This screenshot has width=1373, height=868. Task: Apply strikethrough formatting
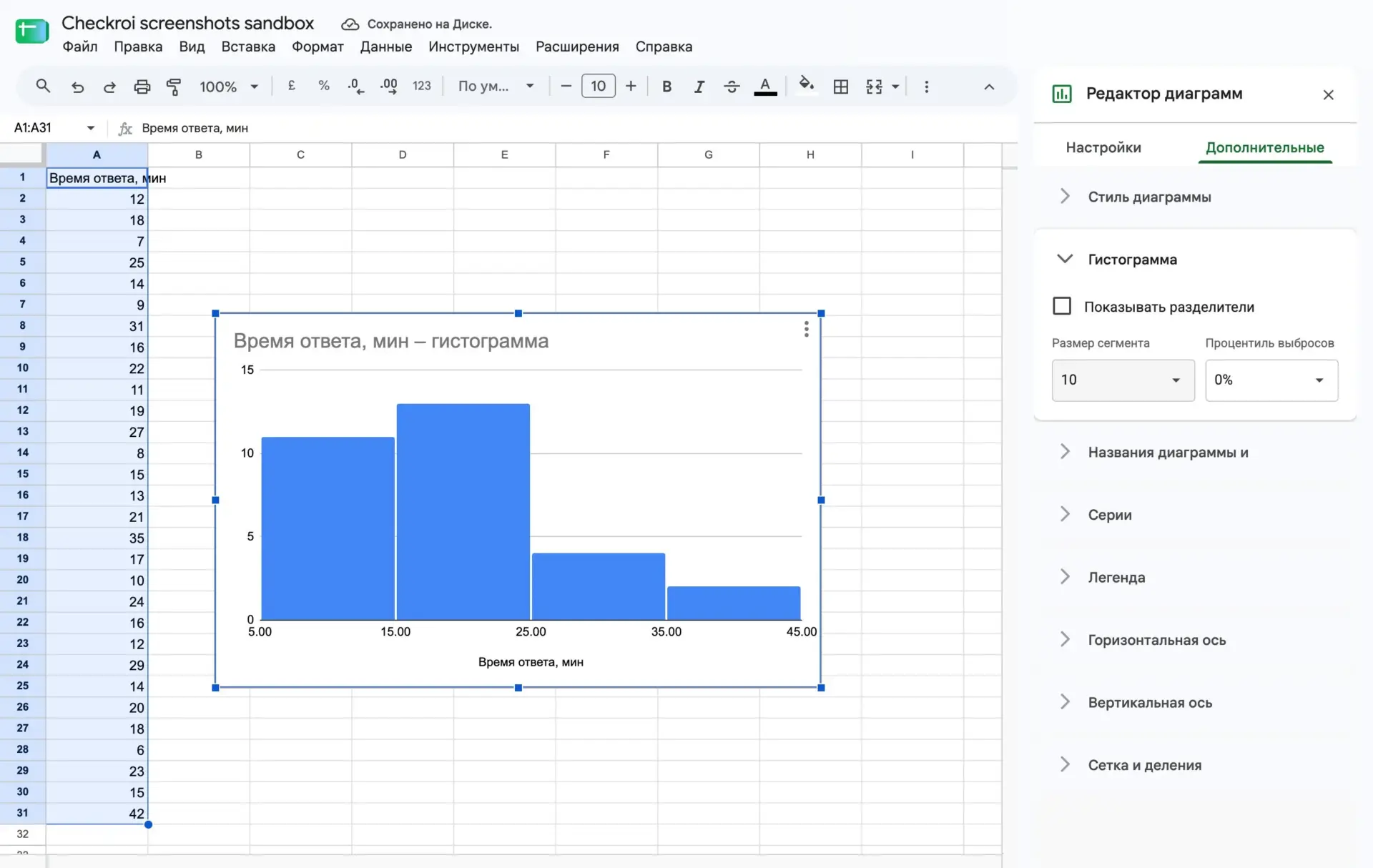pos(732,87)
